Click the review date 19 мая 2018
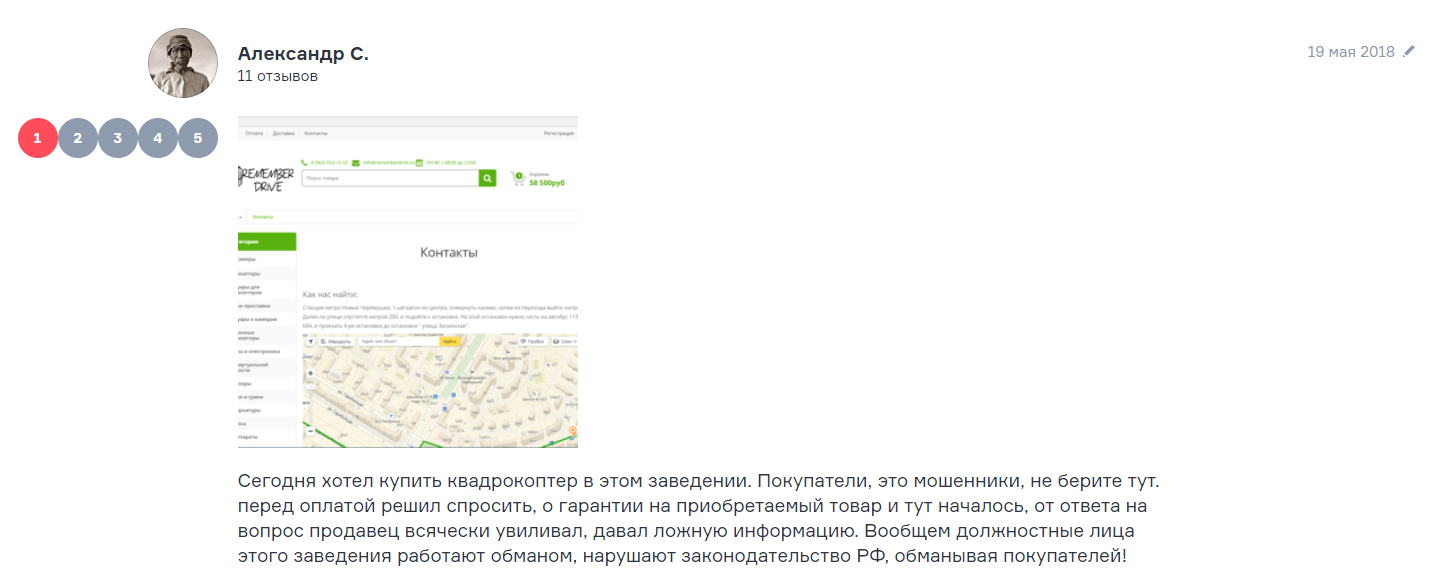Screen dimensions: 1429x571 click(1351, 52)
